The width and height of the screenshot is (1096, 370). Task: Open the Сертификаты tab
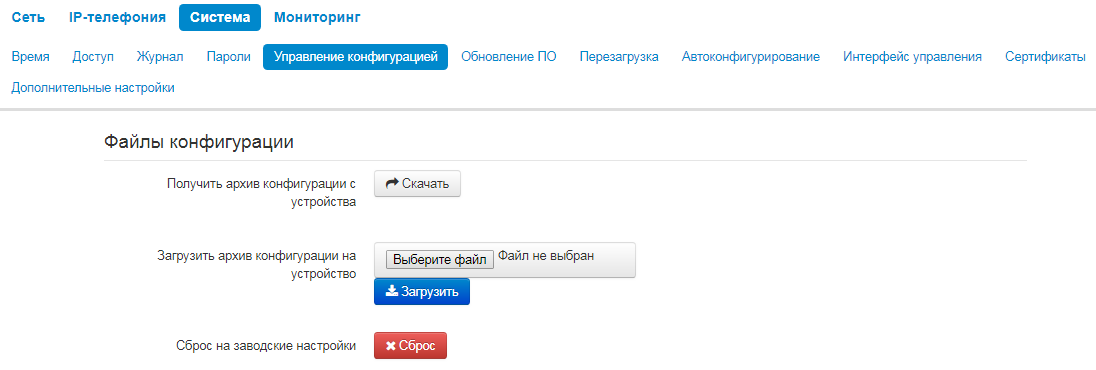pyautogui.click(x=1045, y=57)
